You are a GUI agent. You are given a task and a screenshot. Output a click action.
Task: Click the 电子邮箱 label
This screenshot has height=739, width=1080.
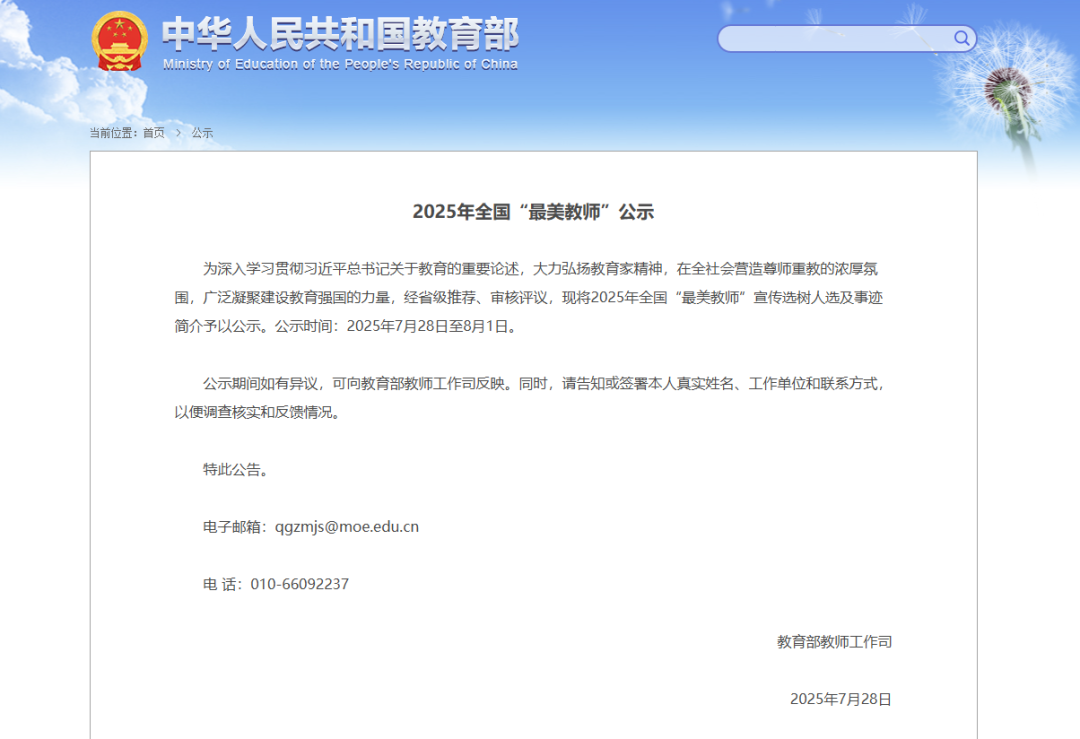pyautogui.click(x=237, y=526)
